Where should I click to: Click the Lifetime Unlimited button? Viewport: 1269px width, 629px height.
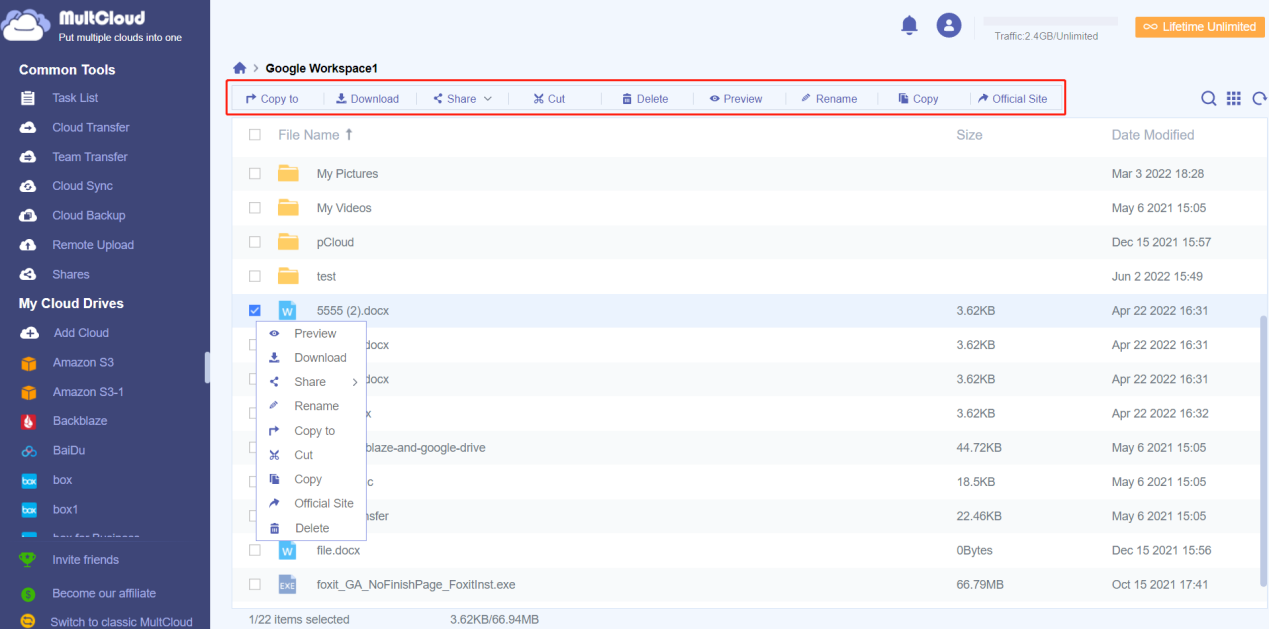[1200, 27]
